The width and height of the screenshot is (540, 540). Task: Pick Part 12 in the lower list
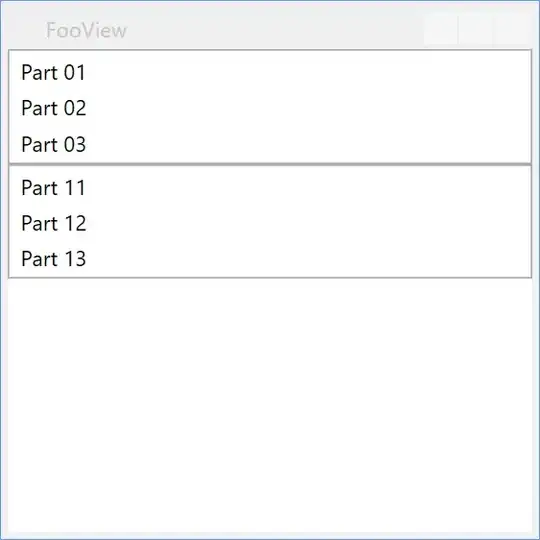tap(270, 223)
